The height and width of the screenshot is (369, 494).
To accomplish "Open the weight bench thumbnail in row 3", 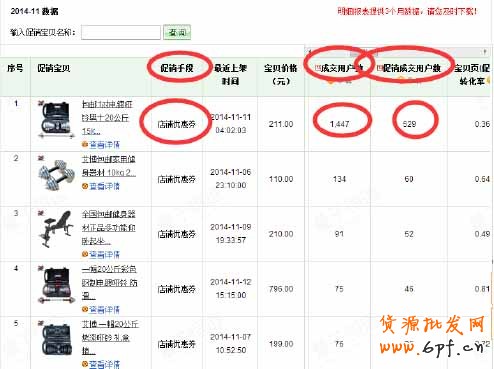I will tap(55, 229).
